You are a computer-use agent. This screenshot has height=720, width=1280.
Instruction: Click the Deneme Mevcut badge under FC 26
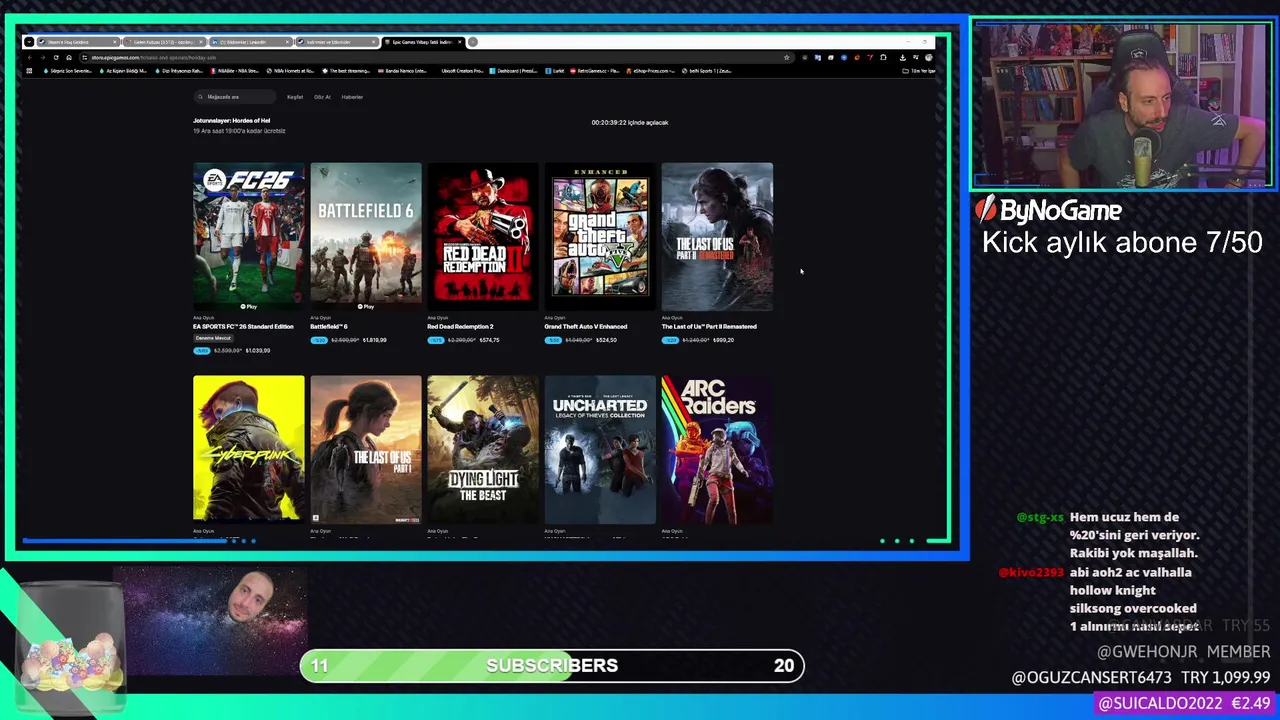tap(212, 338)
